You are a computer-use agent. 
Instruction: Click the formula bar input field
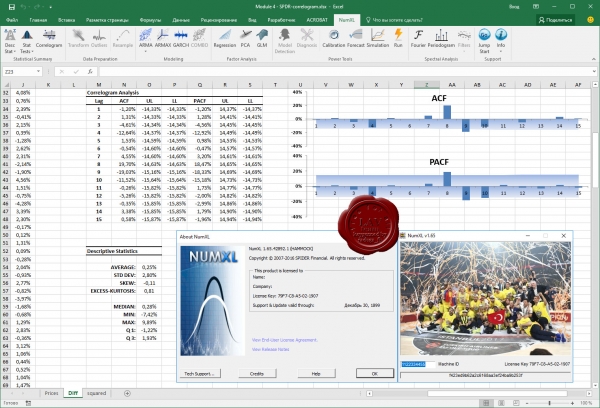[x=344, y=72]
